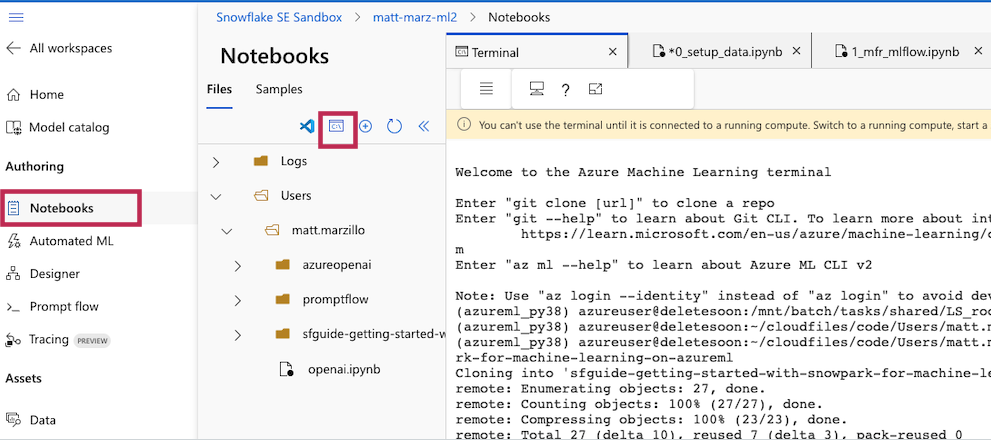Open the VS Code icon in Files toolbar

(x=307, y=127)
